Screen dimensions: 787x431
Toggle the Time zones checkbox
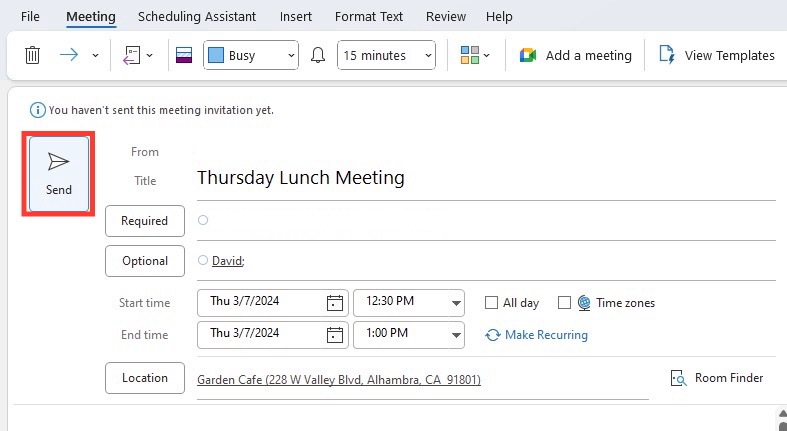tap(564, 303)
